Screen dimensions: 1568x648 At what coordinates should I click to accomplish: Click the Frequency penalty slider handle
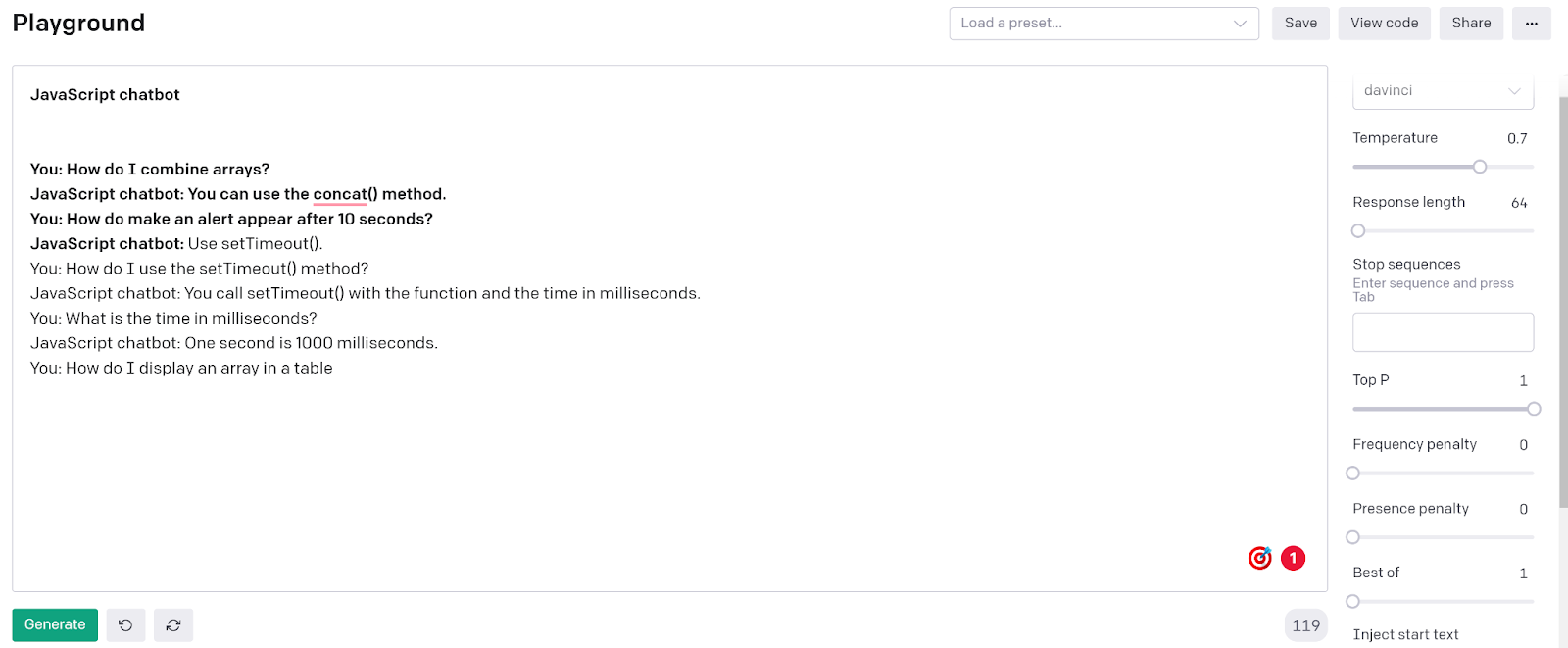[x=1353, y=473]
